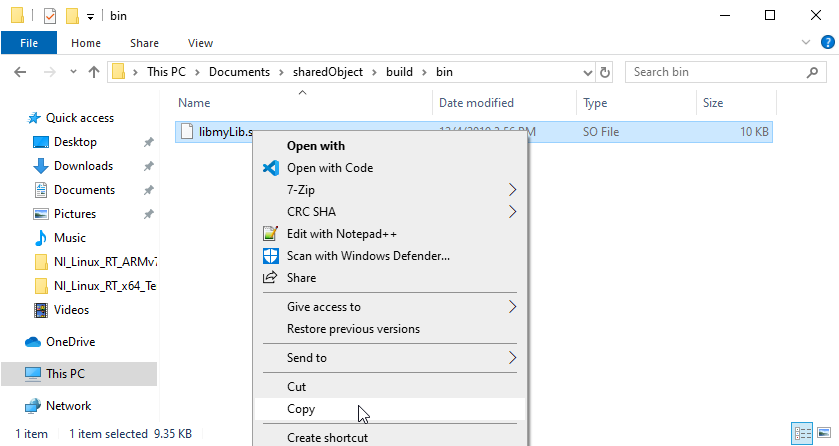Expand the 7-Zip submenu
The image size is (839, 446).
tap(513, 190)
